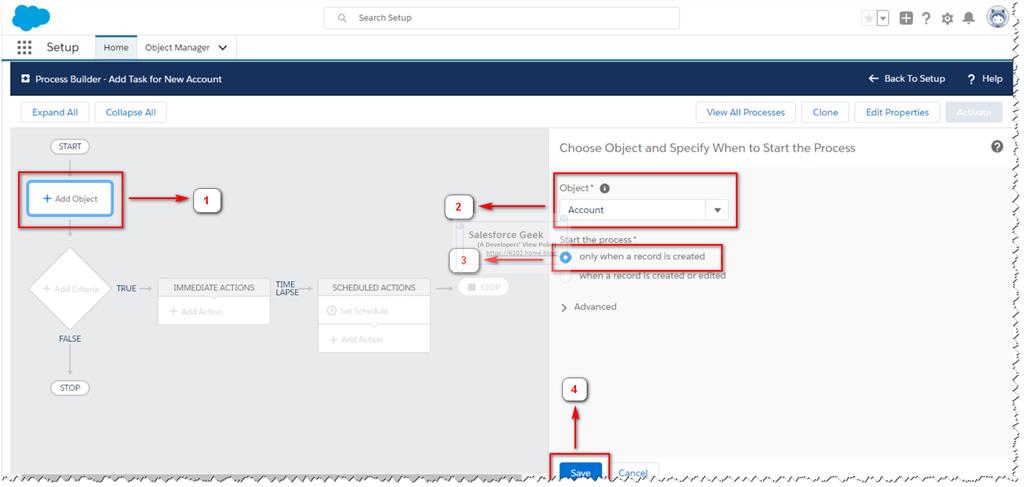Click Set Schedule in Scheduled Actions
Image resolution: width=1024 pixels, height=487 pixels.
(357, 311)
